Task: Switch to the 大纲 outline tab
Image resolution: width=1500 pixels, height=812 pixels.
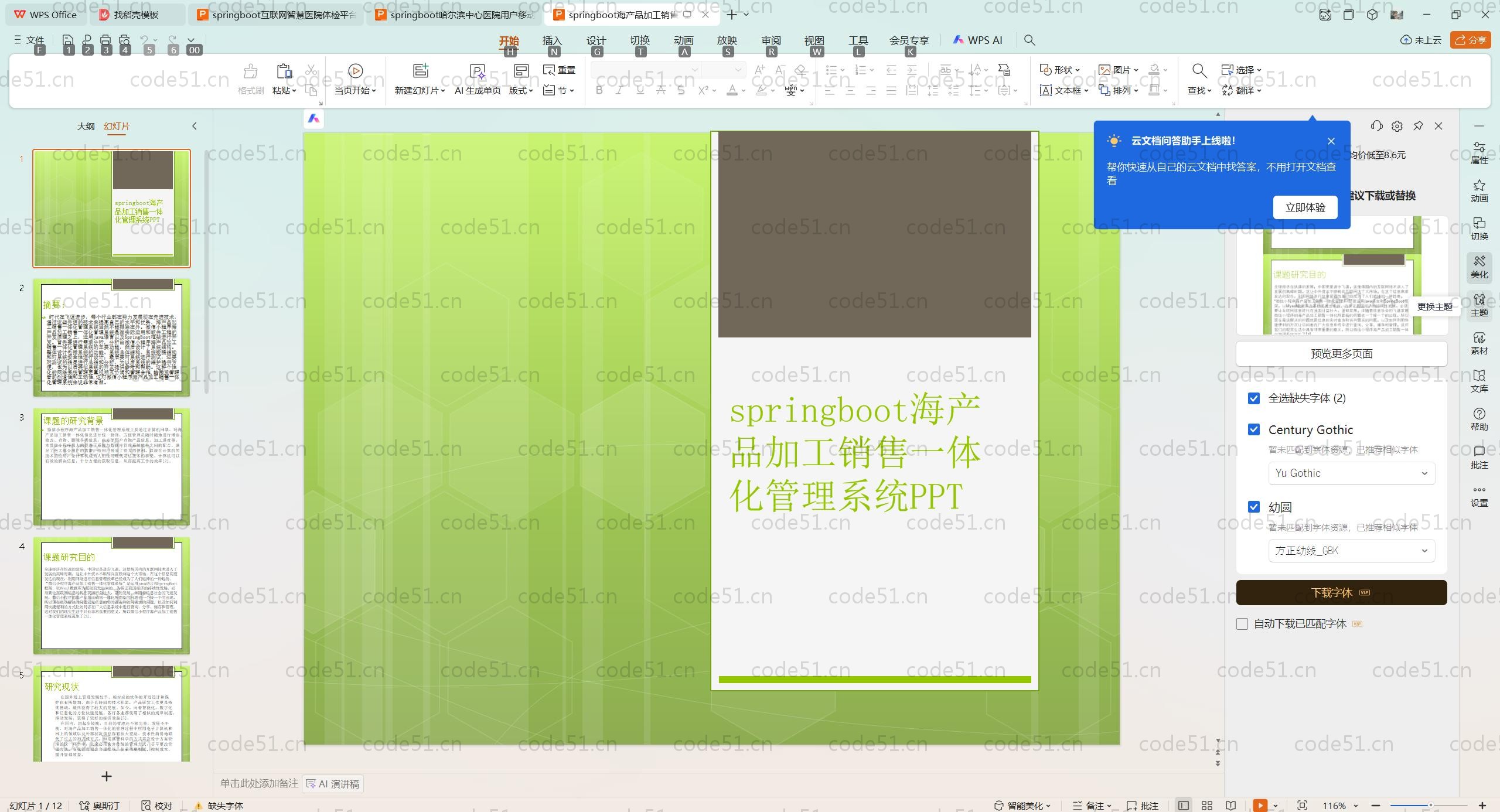Action: pos(86,126)
